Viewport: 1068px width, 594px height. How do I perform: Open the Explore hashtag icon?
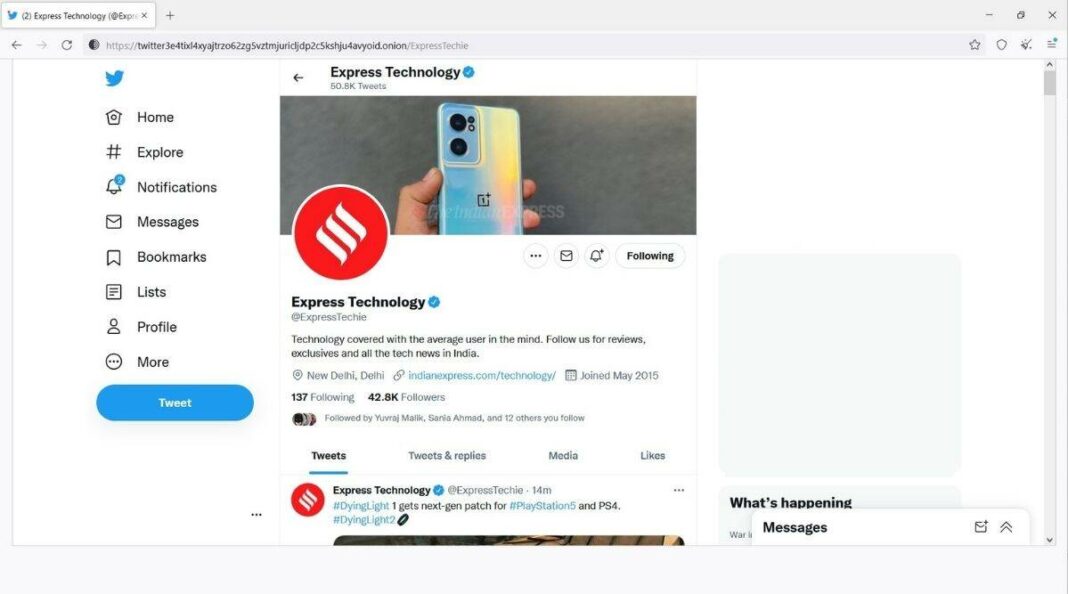click(x=114, y=151)
